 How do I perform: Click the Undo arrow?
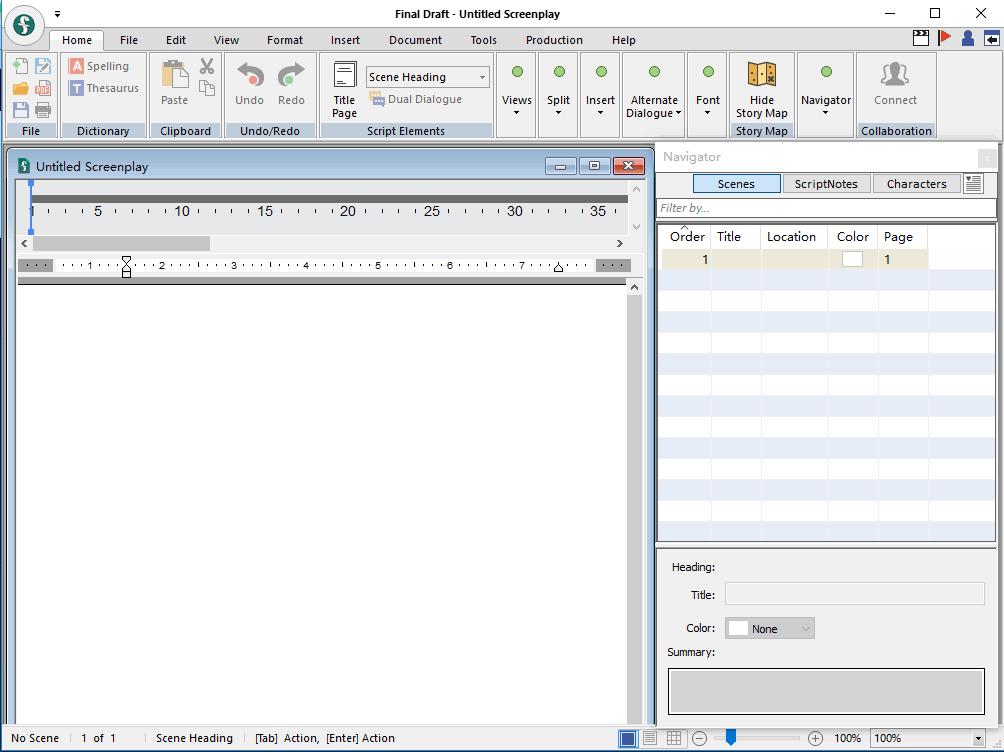[249, 83]
